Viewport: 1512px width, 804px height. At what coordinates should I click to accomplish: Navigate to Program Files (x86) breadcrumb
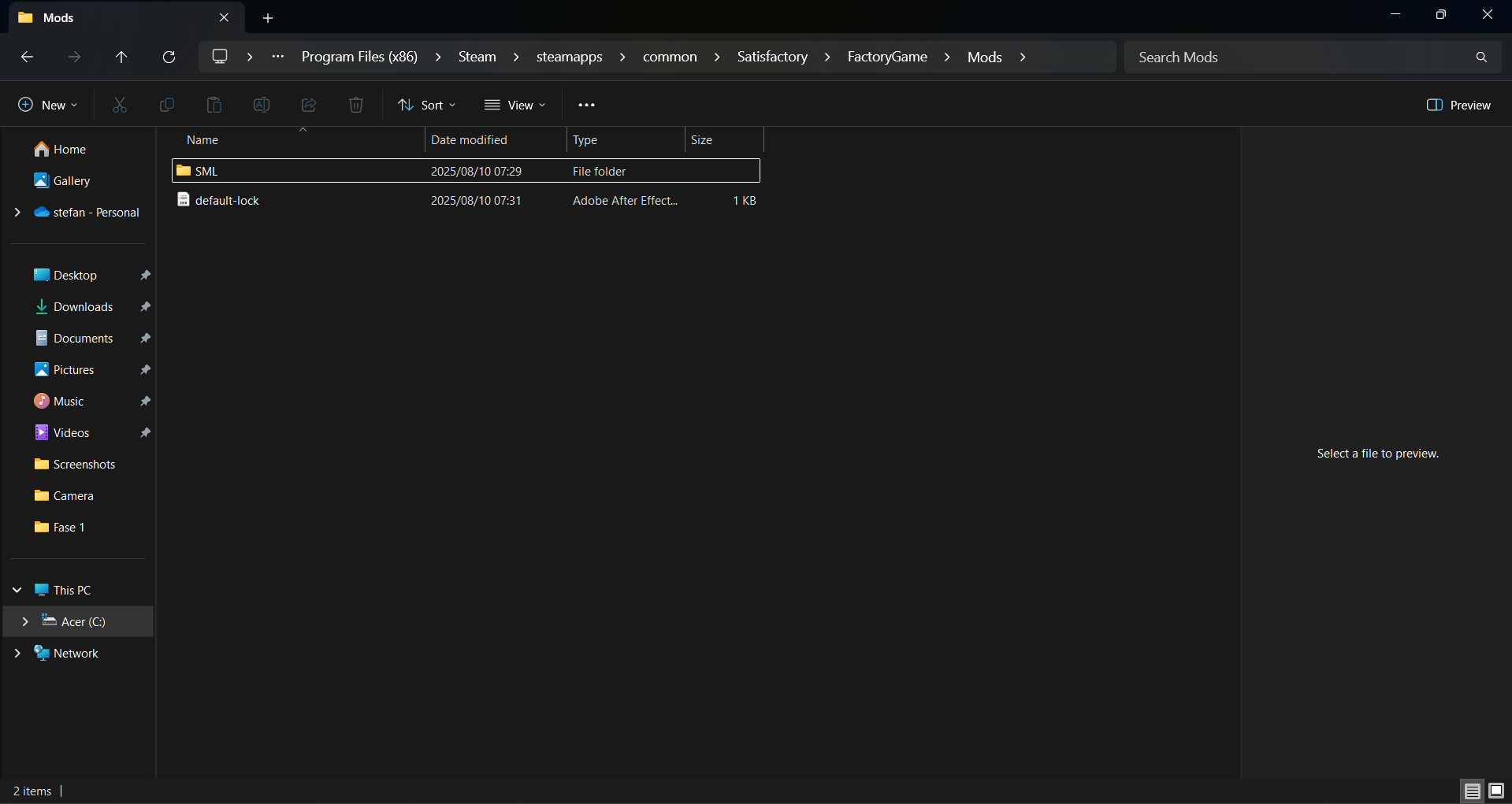(x=359, y=57)
